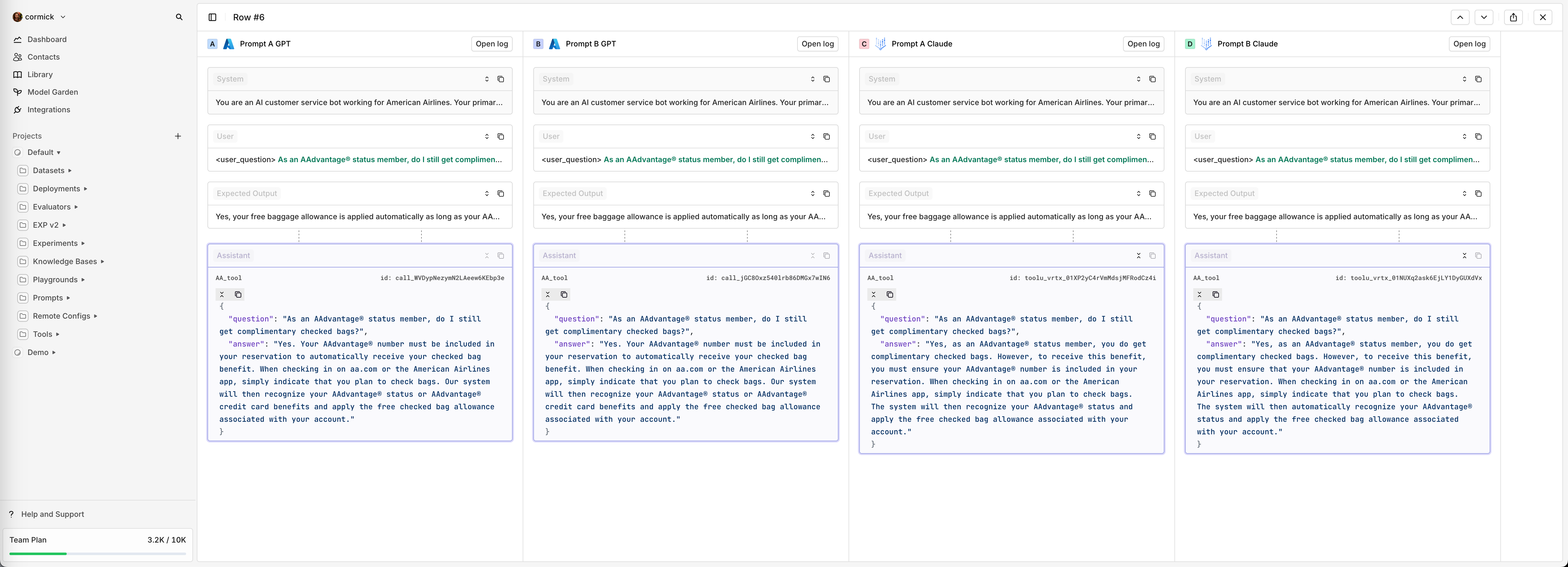Open the Playgrounds folder
1568x567 pixels.
[x=55, y=280]
